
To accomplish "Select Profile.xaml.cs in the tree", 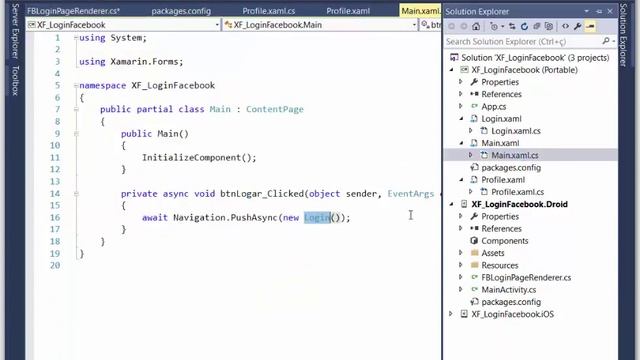I will (517, 192).
